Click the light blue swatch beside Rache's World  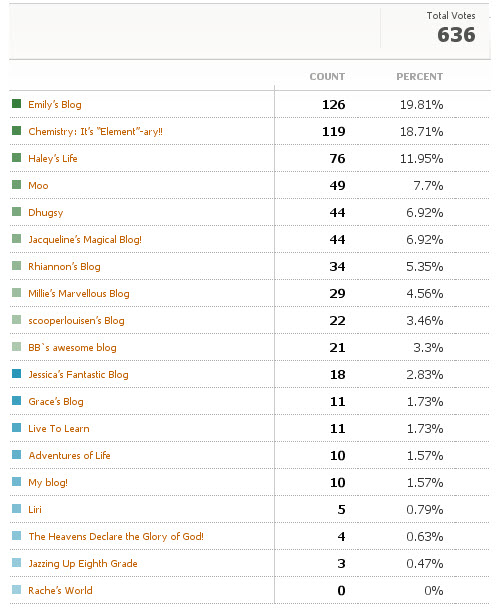coord(16,589)
